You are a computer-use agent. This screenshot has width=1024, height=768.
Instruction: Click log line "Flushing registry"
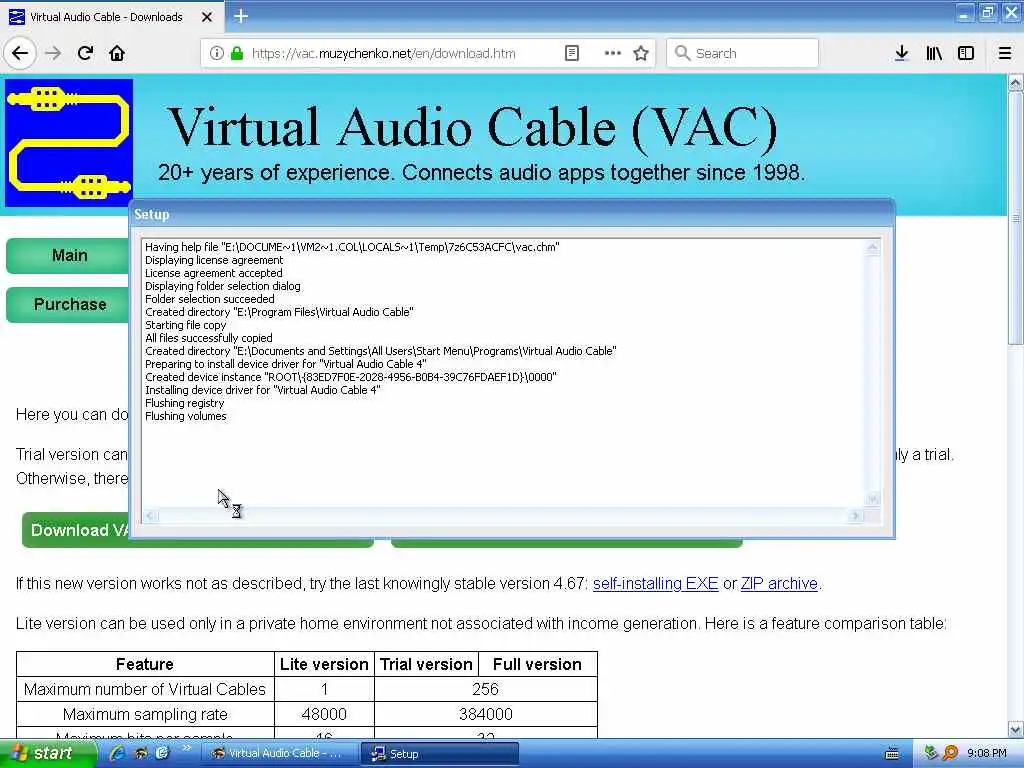coord(184,403)
